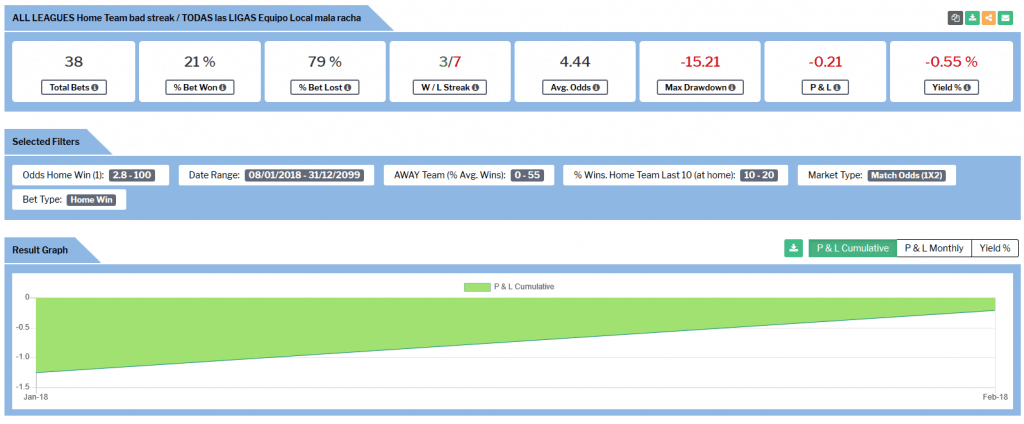The image size is (1024, 424).
Task: Click the 21 % bet won value
Action: pos(200,62)
